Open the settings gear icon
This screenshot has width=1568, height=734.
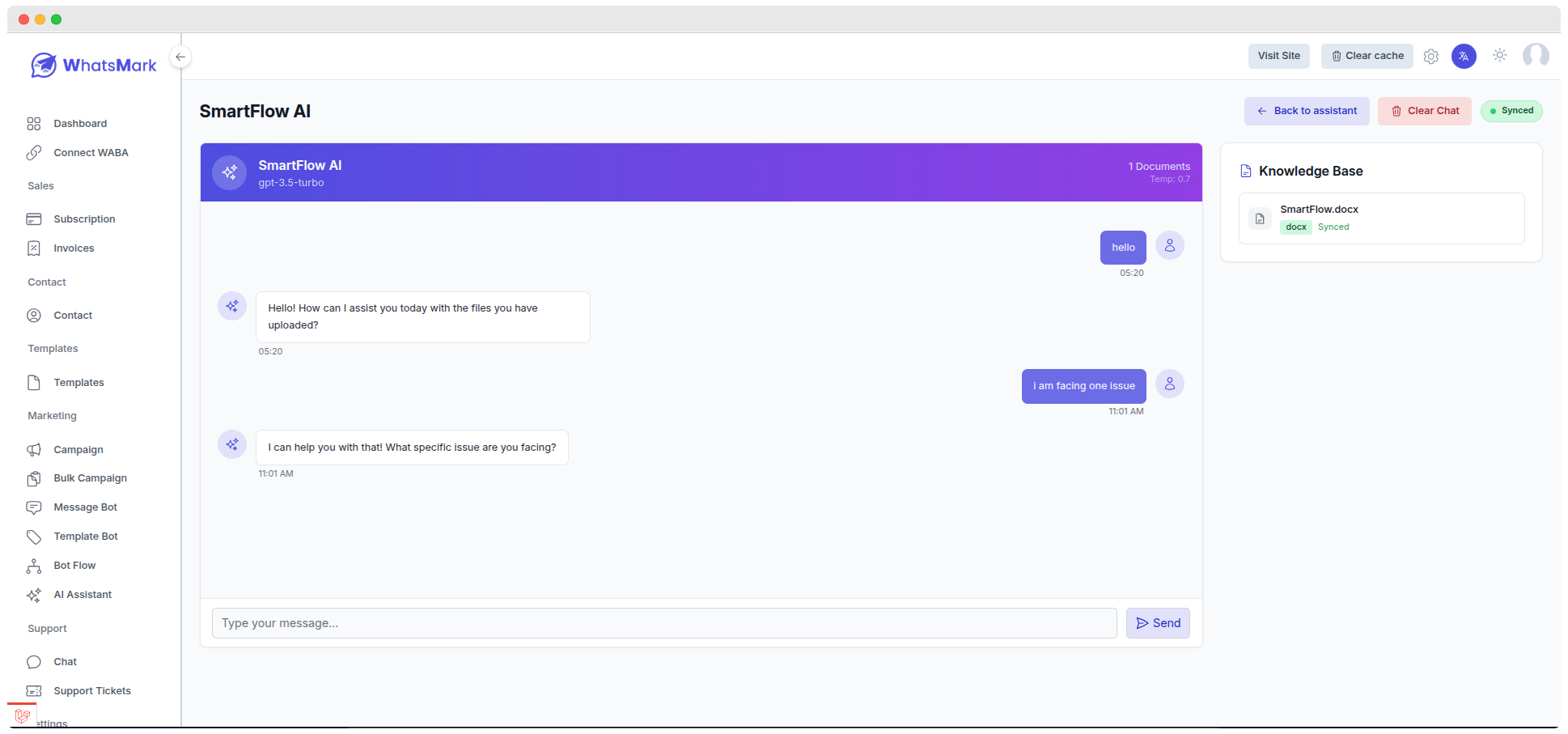pos(1431,57)
